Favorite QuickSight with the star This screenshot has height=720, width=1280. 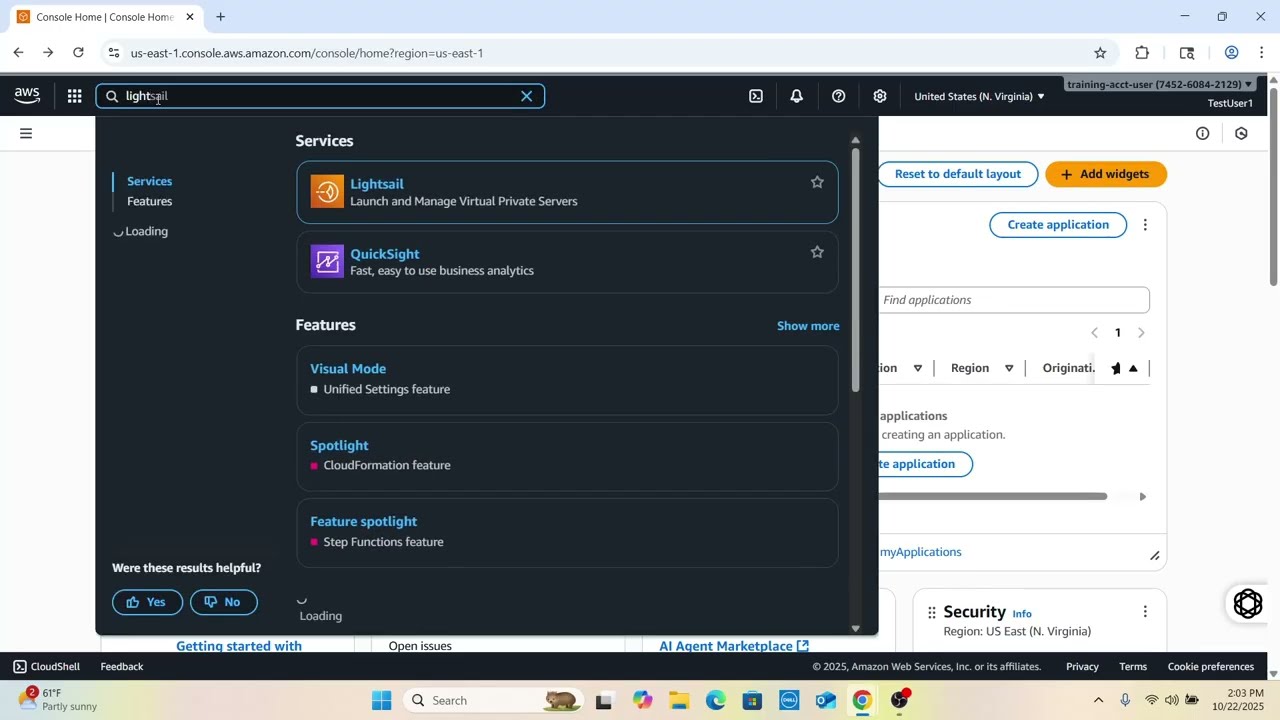tap(817, 252)
